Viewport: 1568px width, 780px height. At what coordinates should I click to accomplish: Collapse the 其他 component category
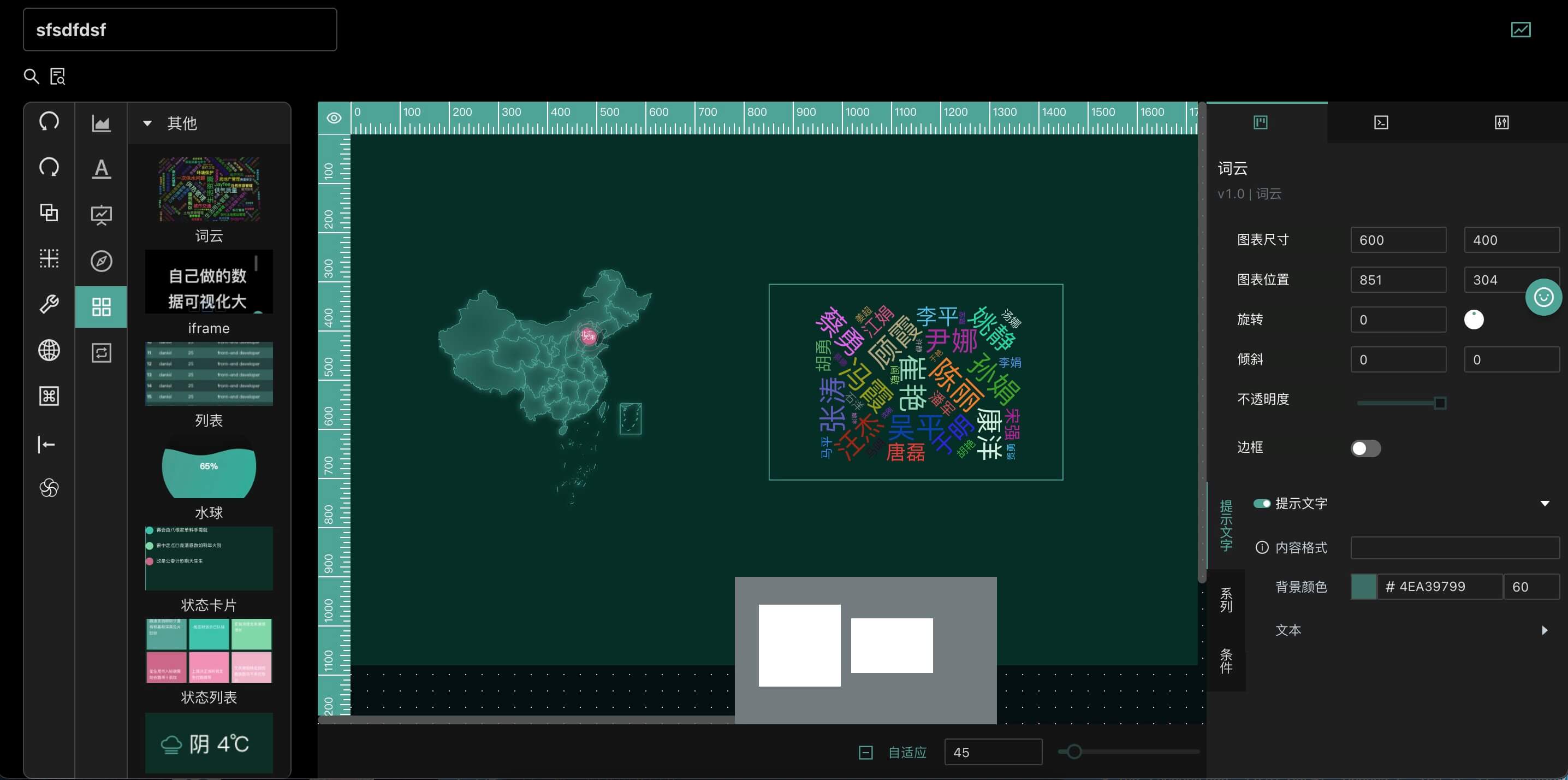147,123
